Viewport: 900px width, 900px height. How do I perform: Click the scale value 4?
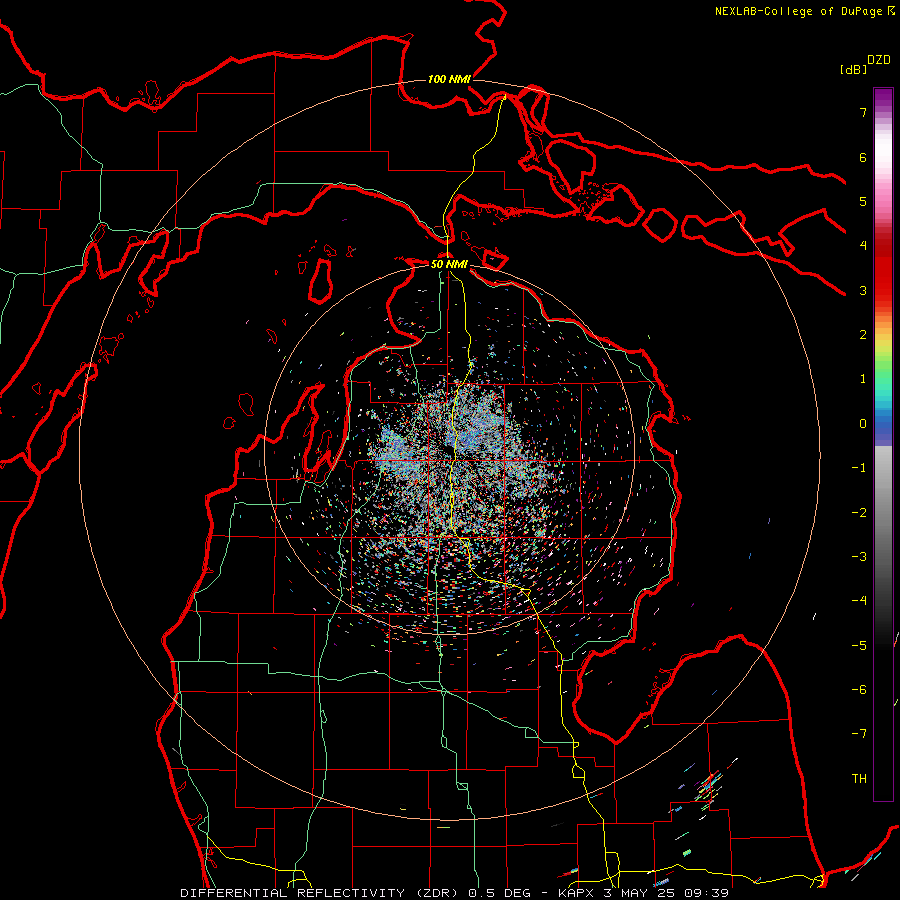[863, 246]
